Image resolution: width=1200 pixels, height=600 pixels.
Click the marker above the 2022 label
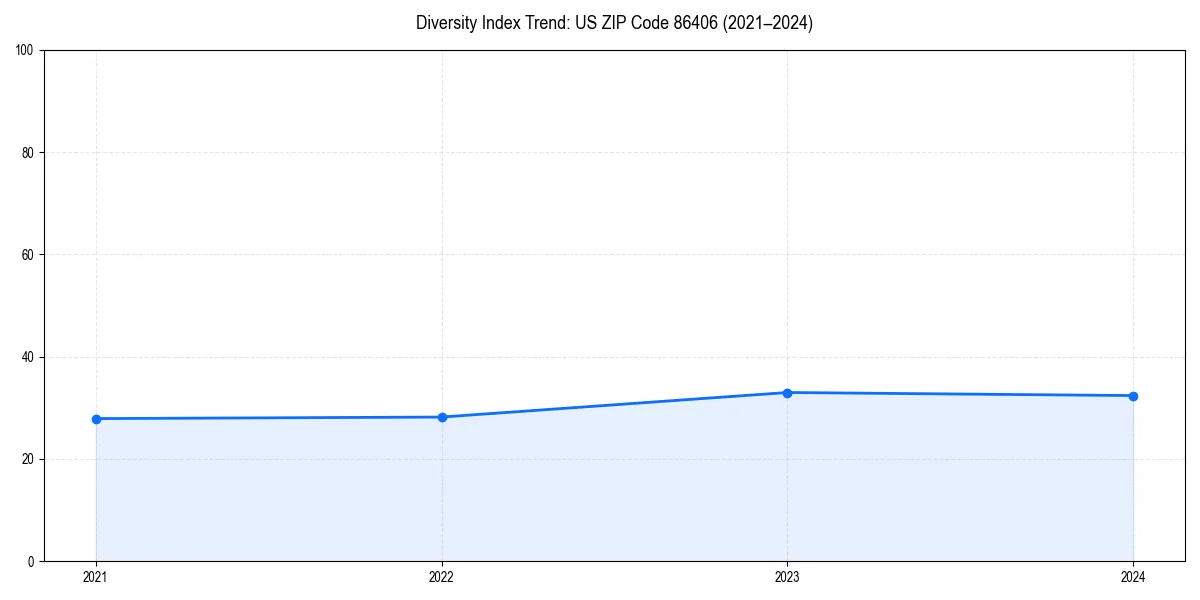click(x=442, y=417)
